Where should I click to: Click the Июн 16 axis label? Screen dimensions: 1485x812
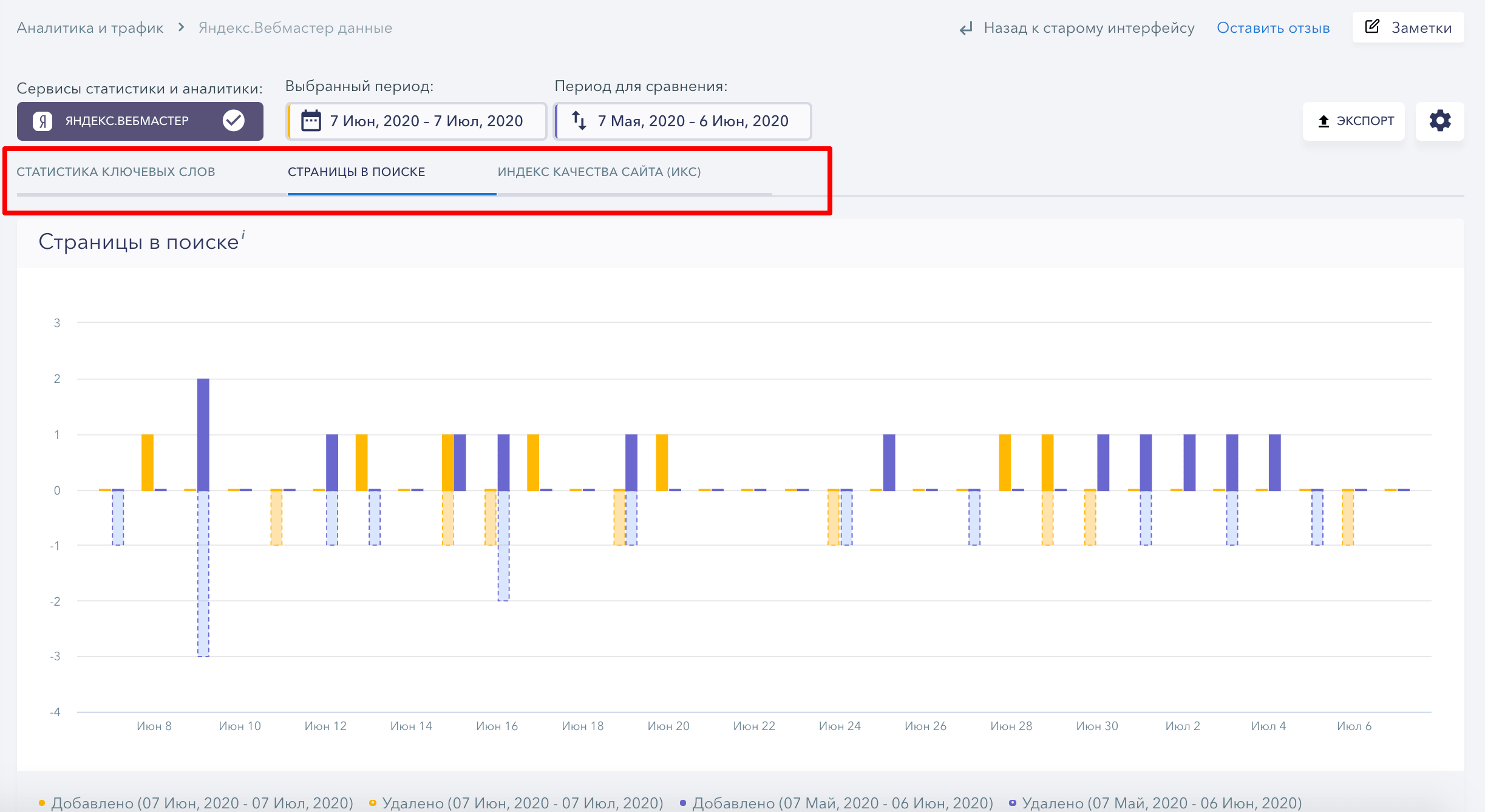(497, 726)
